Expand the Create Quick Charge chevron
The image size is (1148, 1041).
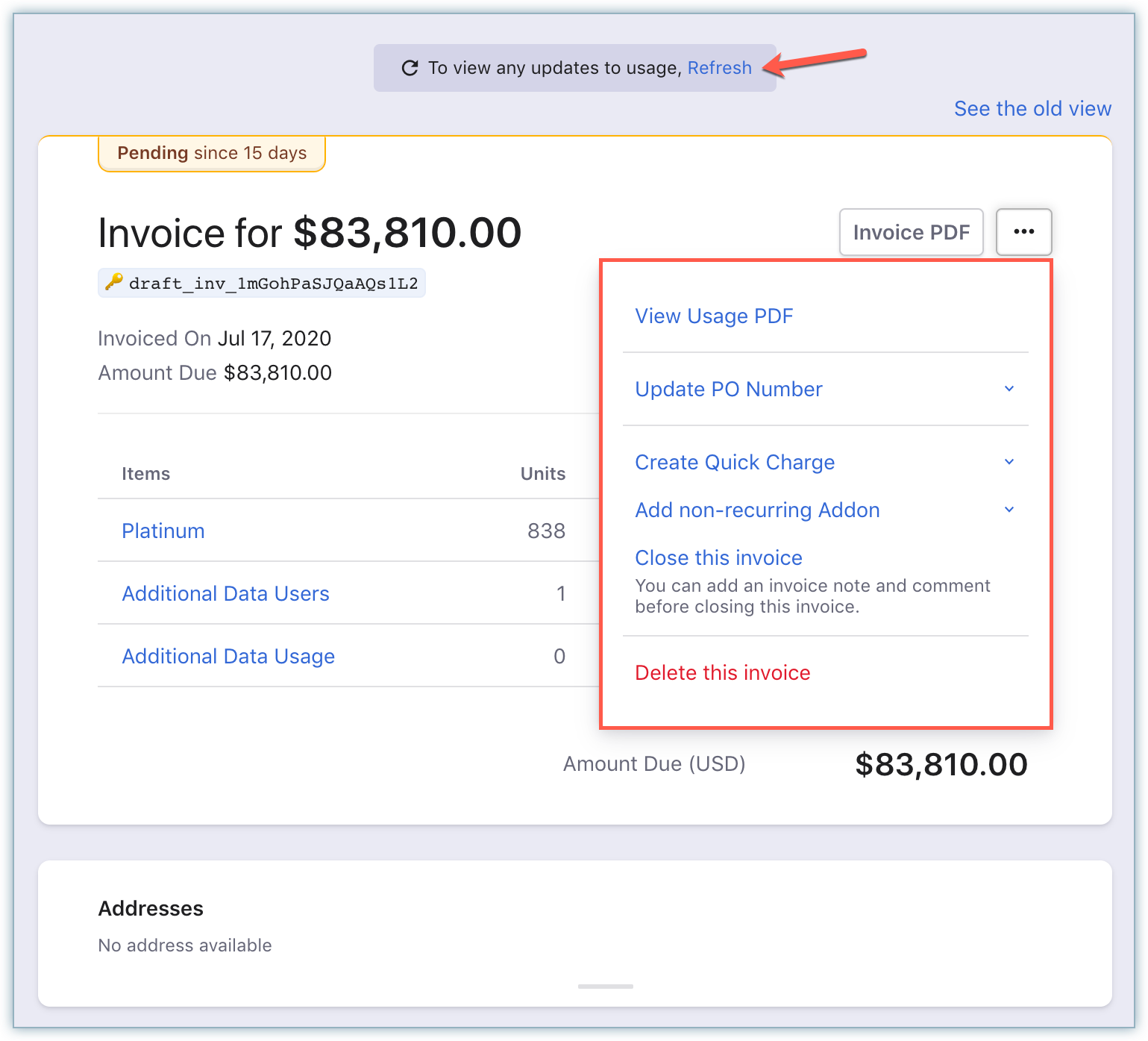tap(1009, 462)
